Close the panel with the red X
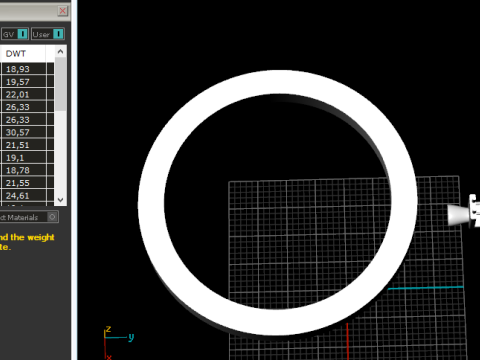Image resolution: width=480 pixels, height=360 pixels. point(62,11)
